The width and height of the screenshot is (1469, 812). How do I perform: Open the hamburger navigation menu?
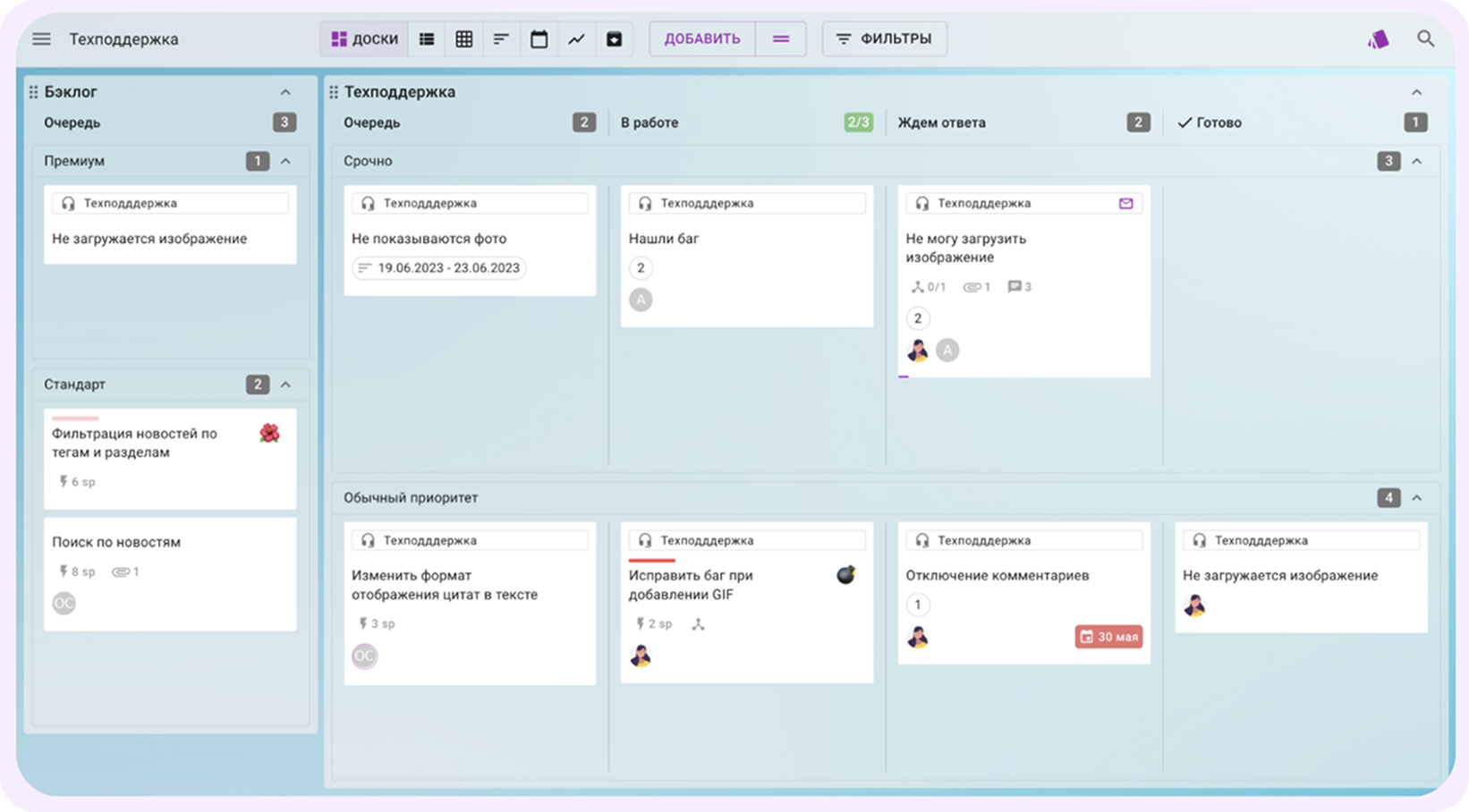(41, 38)
